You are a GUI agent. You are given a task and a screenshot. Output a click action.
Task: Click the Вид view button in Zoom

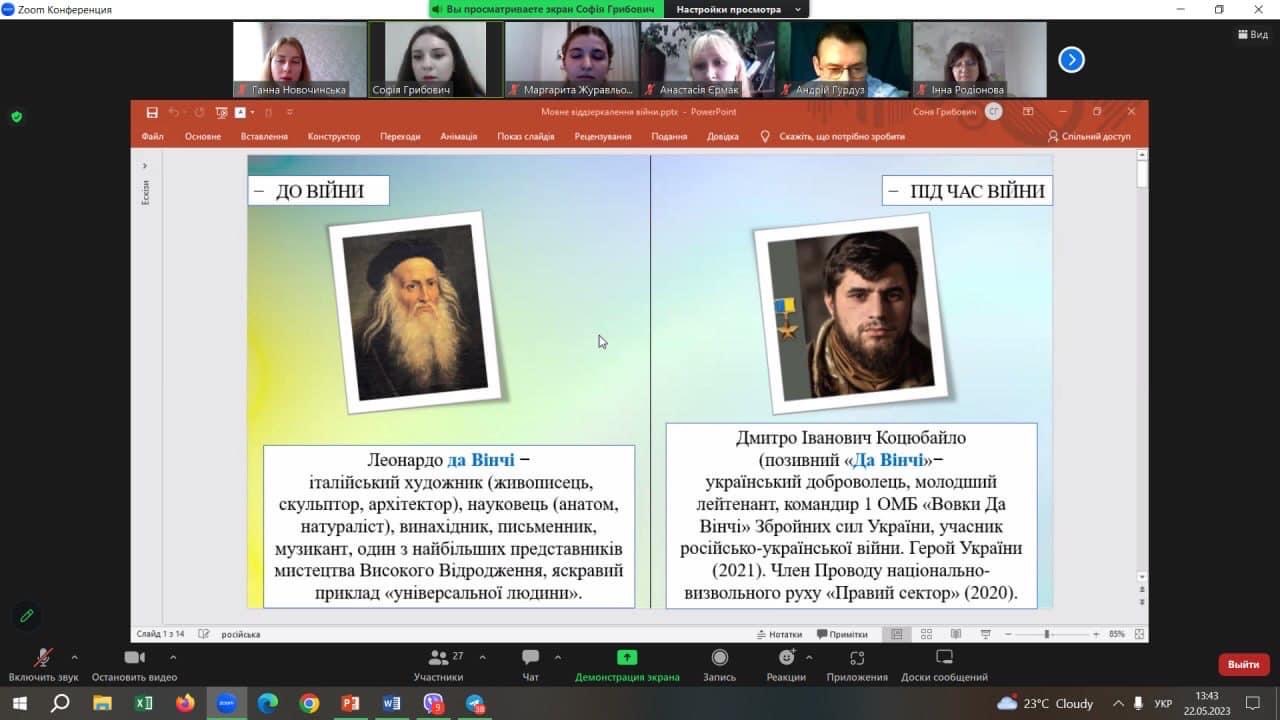coord(1255,34)
